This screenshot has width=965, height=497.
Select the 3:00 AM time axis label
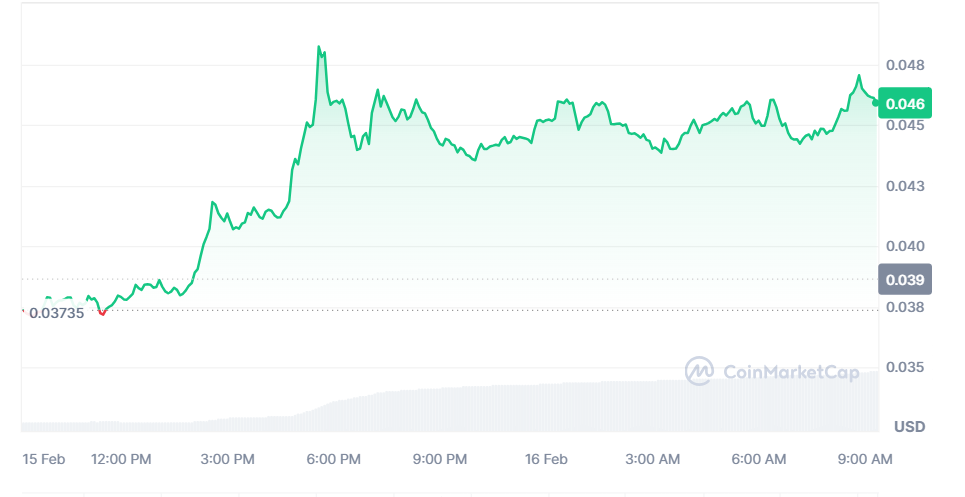click(652, 459)
